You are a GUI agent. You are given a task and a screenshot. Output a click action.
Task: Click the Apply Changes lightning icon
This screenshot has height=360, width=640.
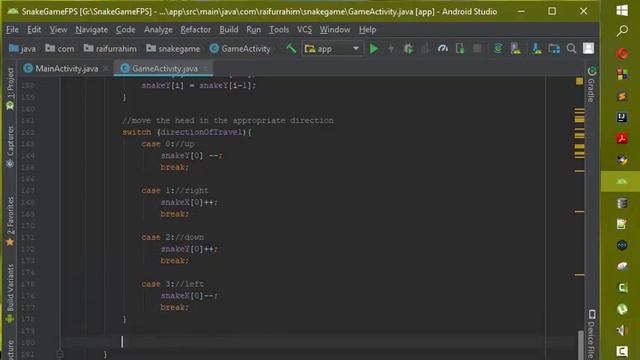pyautogui.click(x=391, y=49)
